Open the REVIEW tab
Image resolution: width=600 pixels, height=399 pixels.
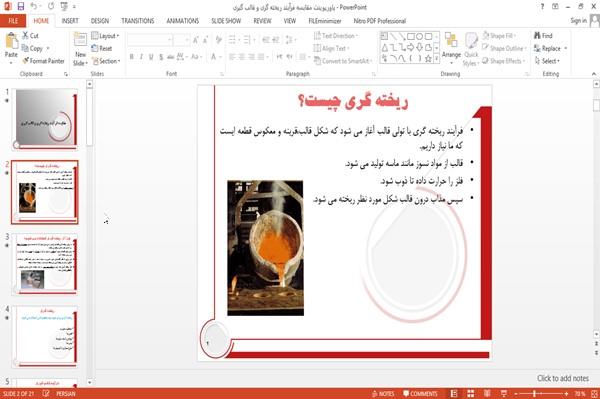262,21
